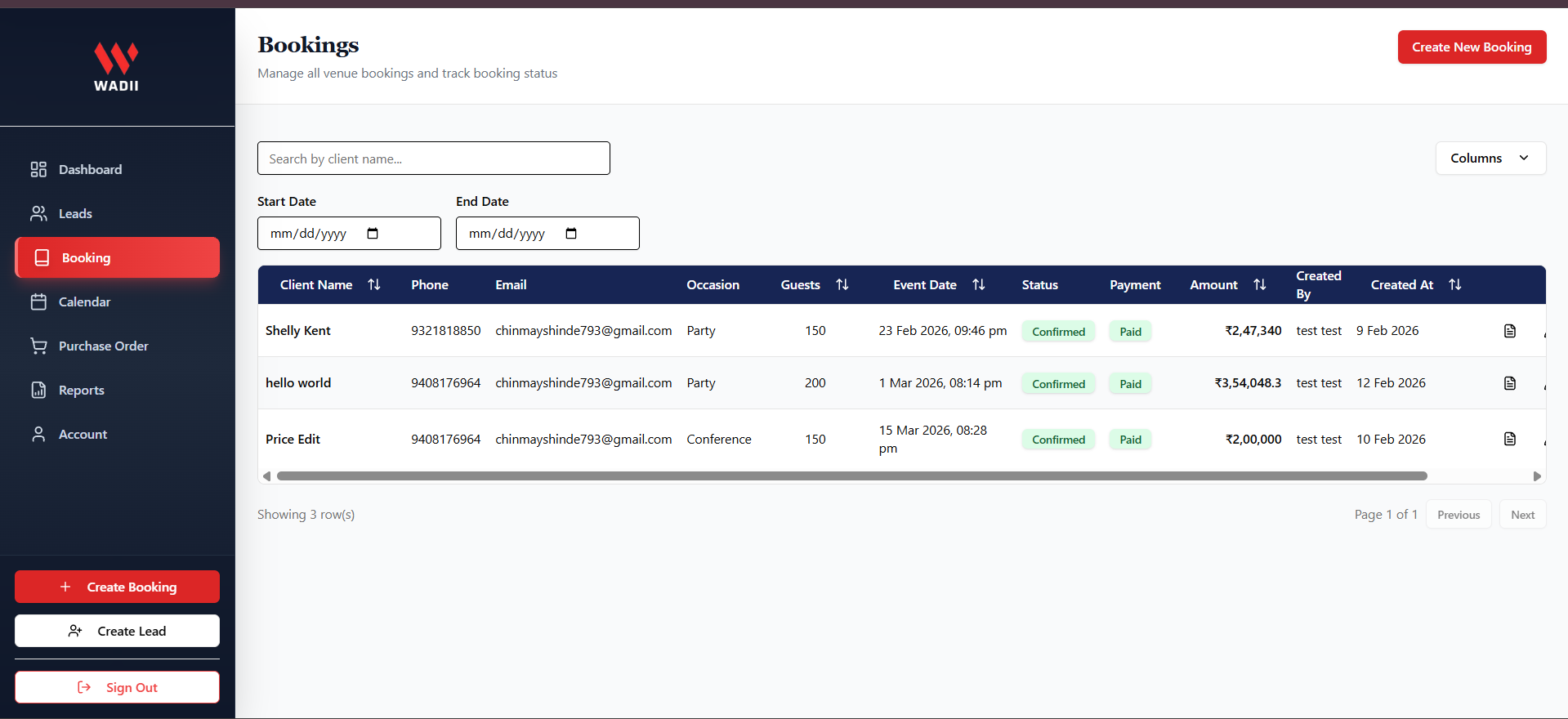Click the Create Lead button
The image size is (1568, 719).
tap(117, 631)
